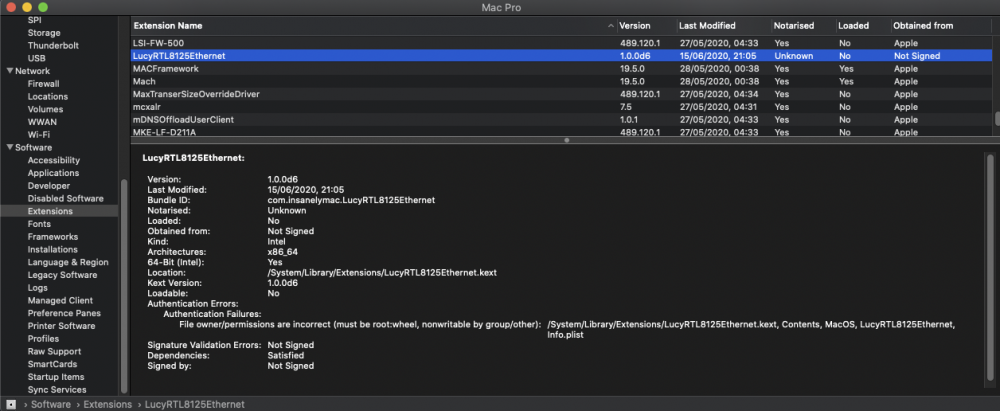Select the mcxalr extension row
The image size is (1000, 411).
[561, 107]
